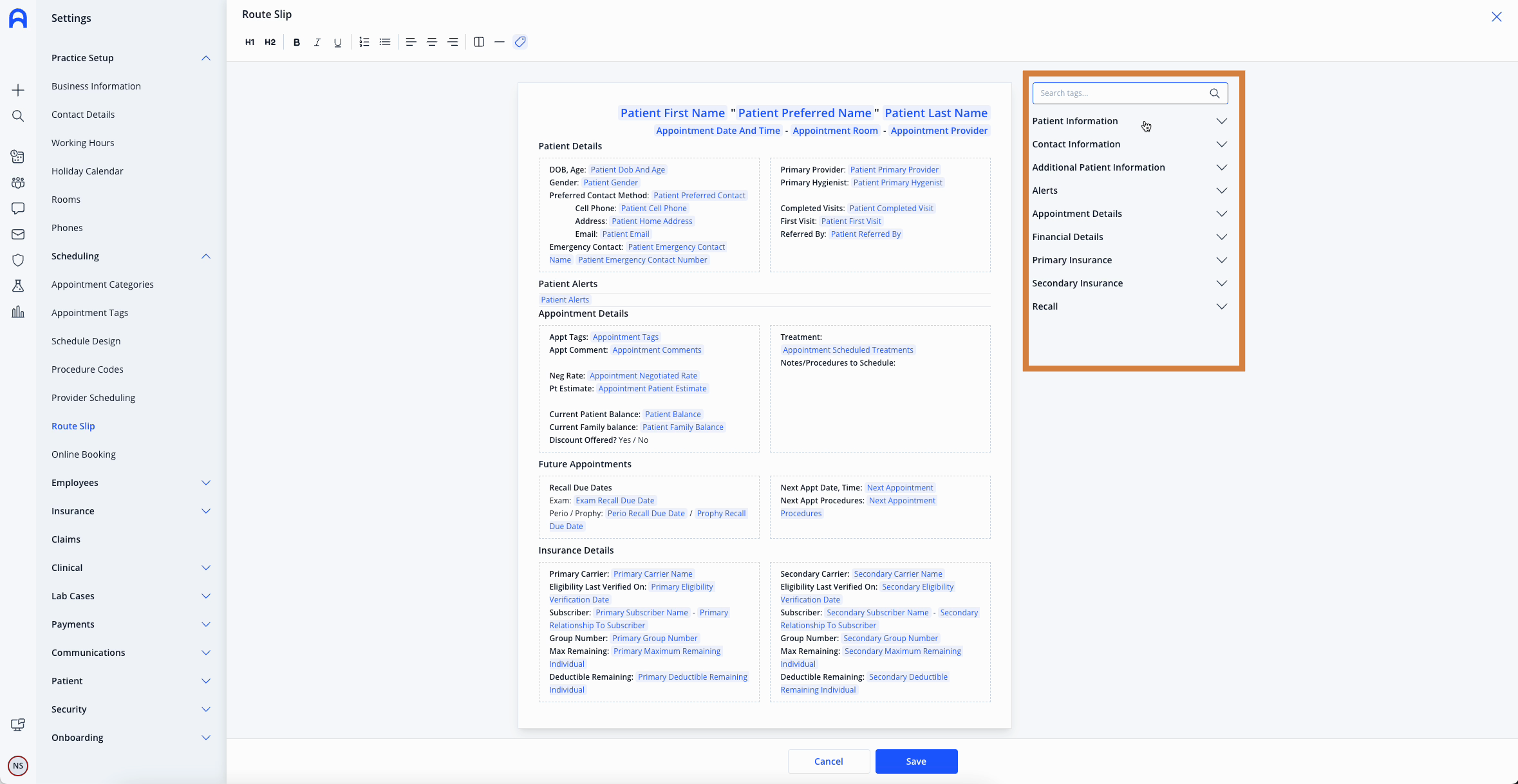Select the Patient First Name tag
Screen dimensions: 1518x784
(x=673, y=113)
